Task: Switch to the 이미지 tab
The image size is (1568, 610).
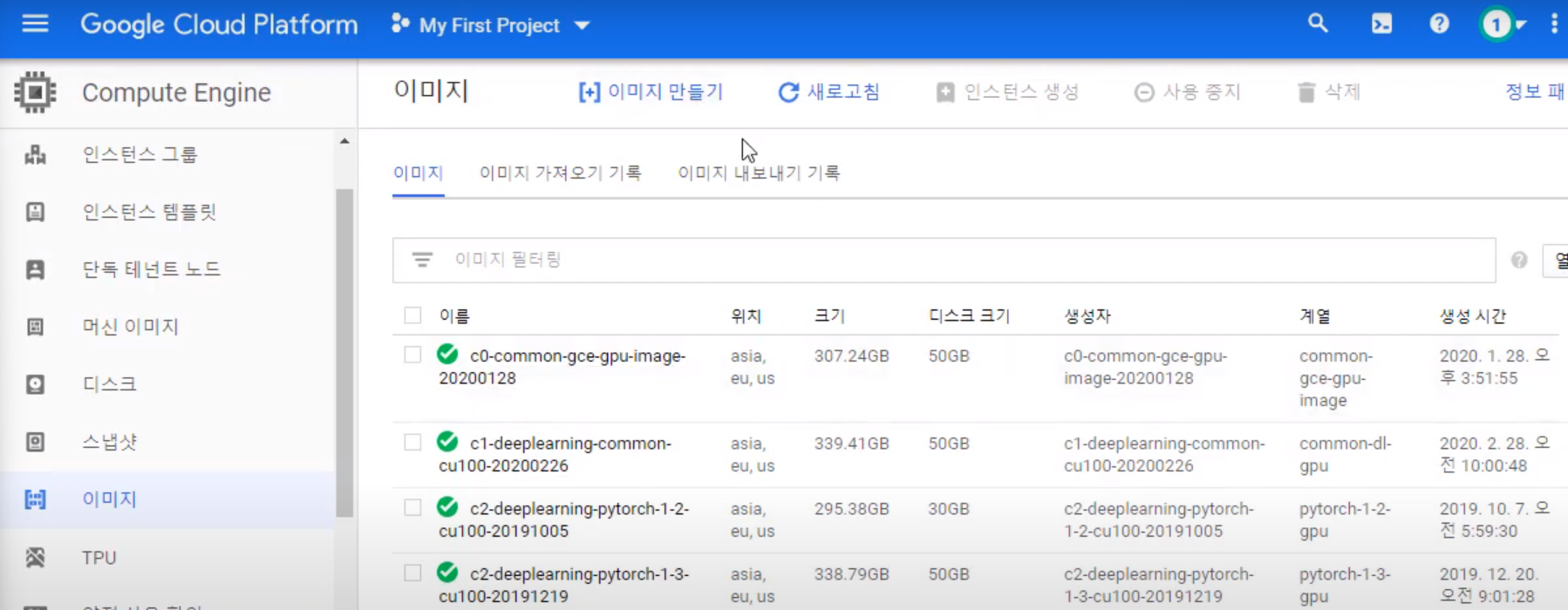Action: (x=418, y=173)
